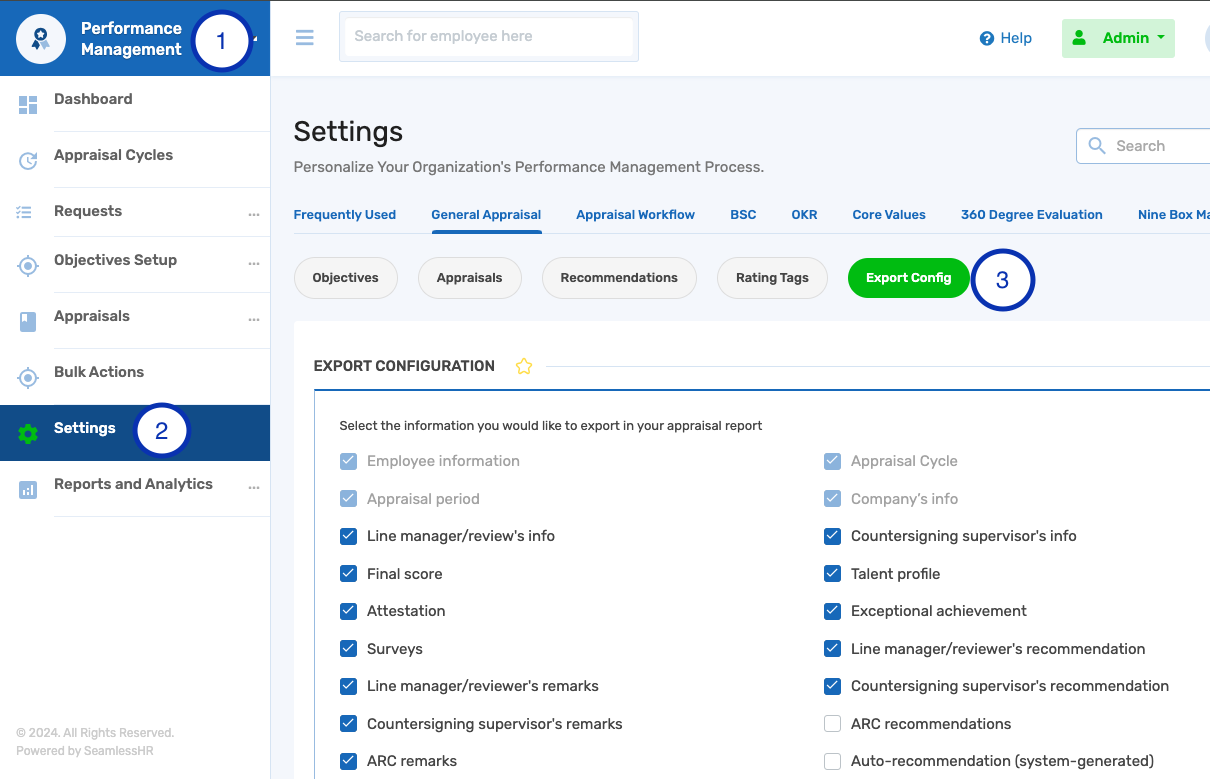Focus the Search for employee field
This screenshot has height=779, width=1210.
pos(489,37)
